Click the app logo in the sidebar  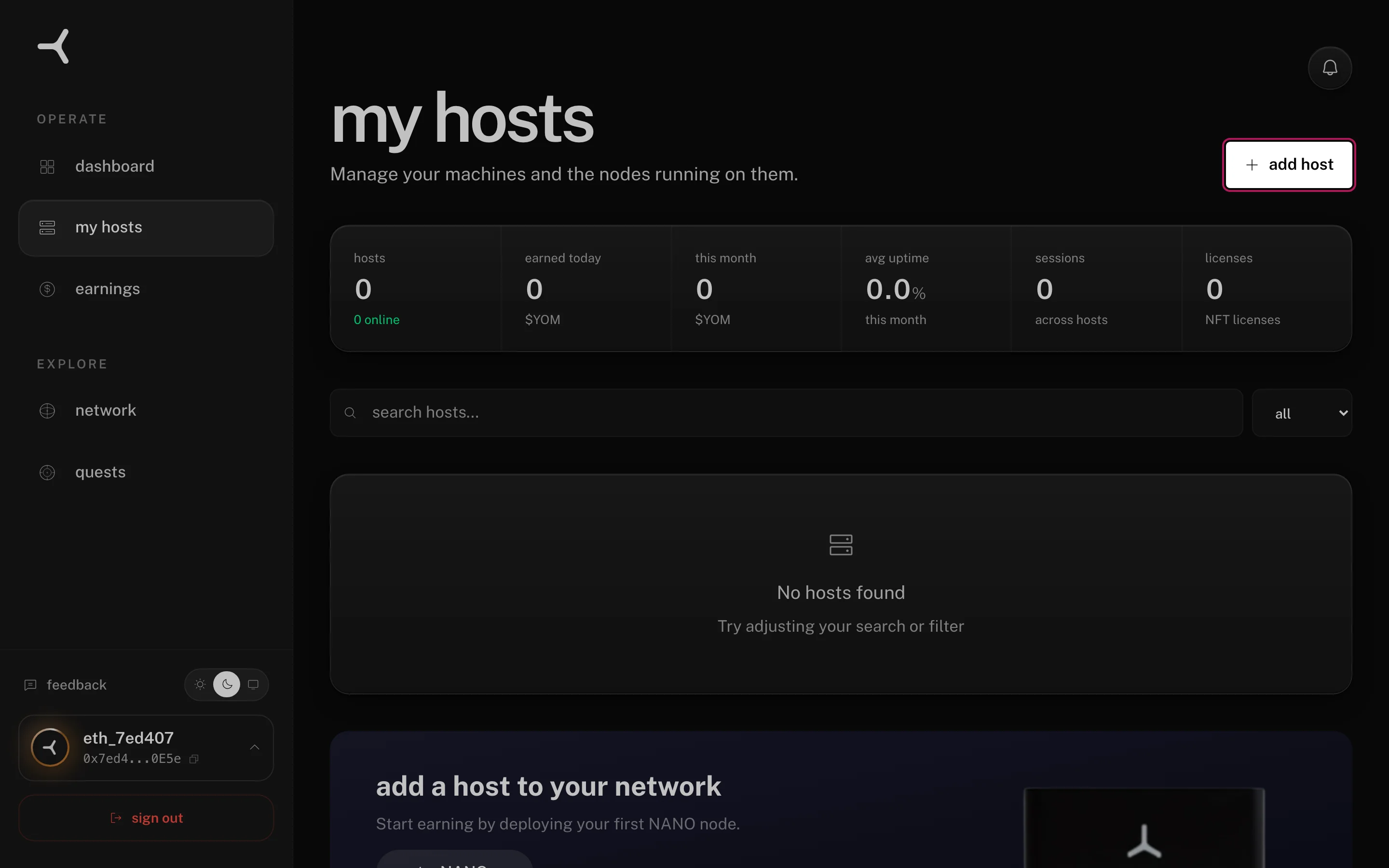coord(54,46)
